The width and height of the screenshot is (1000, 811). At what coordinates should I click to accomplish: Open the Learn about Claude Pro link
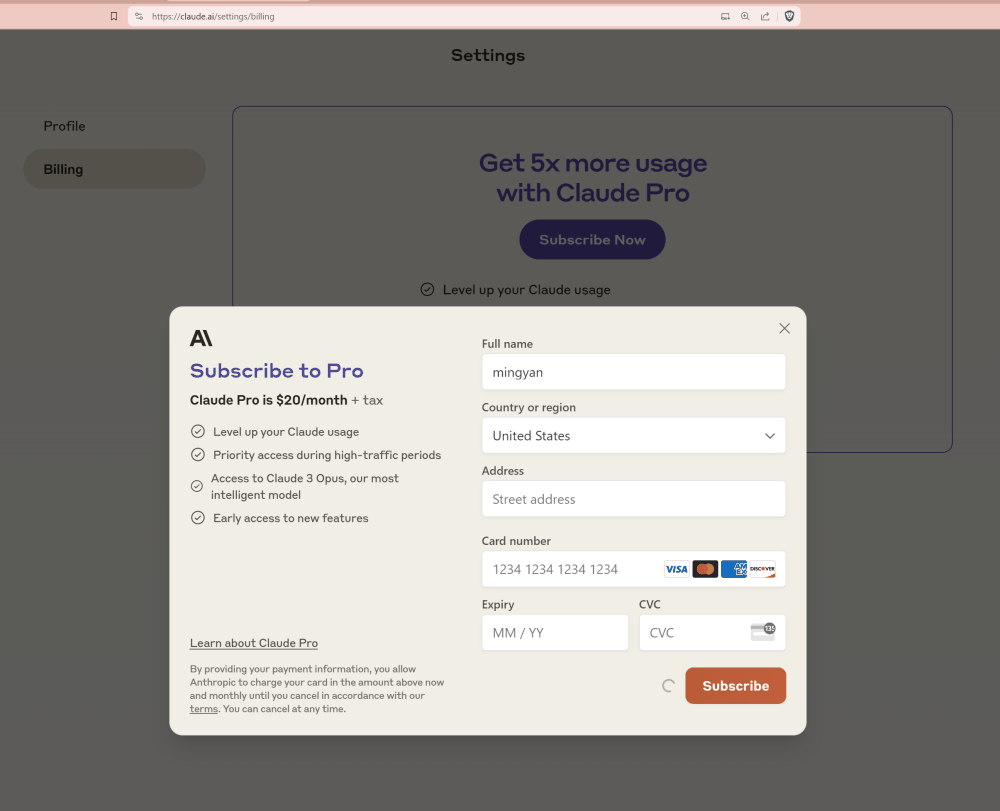coord(254,643)
